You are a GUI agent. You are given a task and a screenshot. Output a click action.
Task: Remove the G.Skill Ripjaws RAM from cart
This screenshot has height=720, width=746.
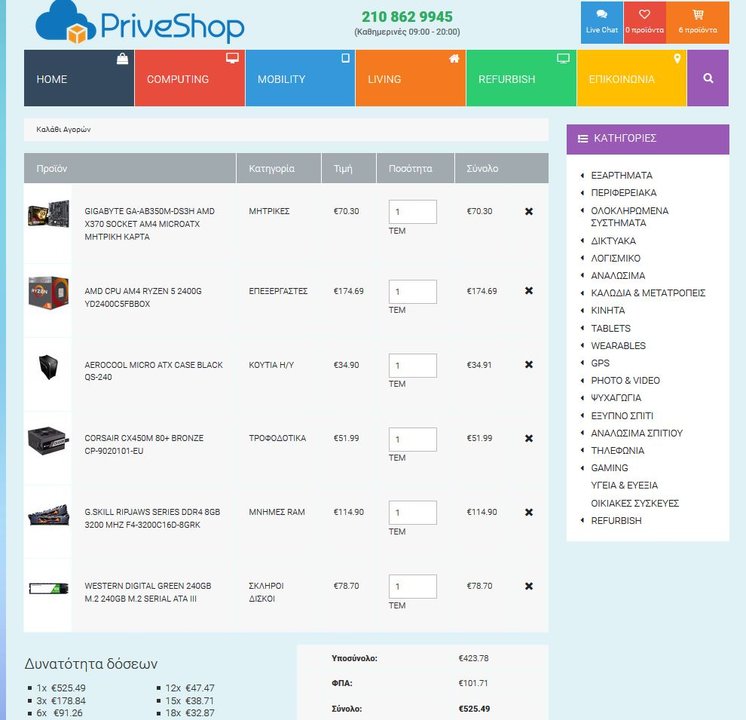529,512
